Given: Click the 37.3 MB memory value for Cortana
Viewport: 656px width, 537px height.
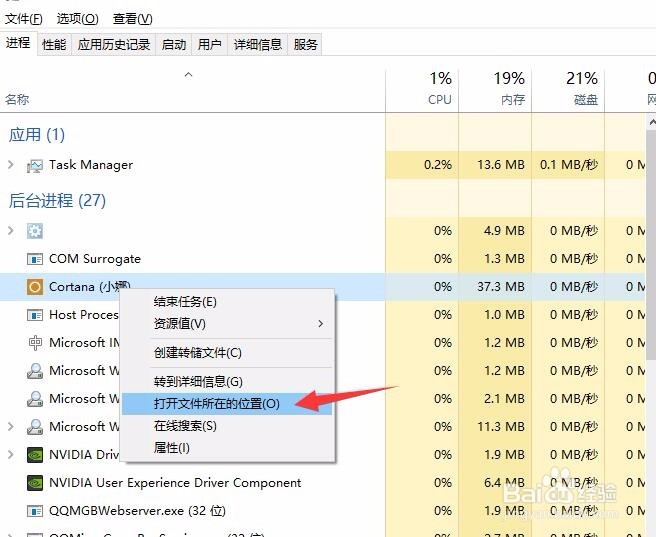Looking at the screenshot, I should click(x=501, y=287).
